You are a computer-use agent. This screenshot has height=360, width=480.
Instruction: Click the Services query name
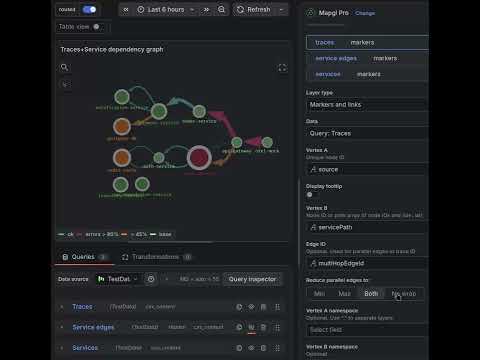(85, 348)
